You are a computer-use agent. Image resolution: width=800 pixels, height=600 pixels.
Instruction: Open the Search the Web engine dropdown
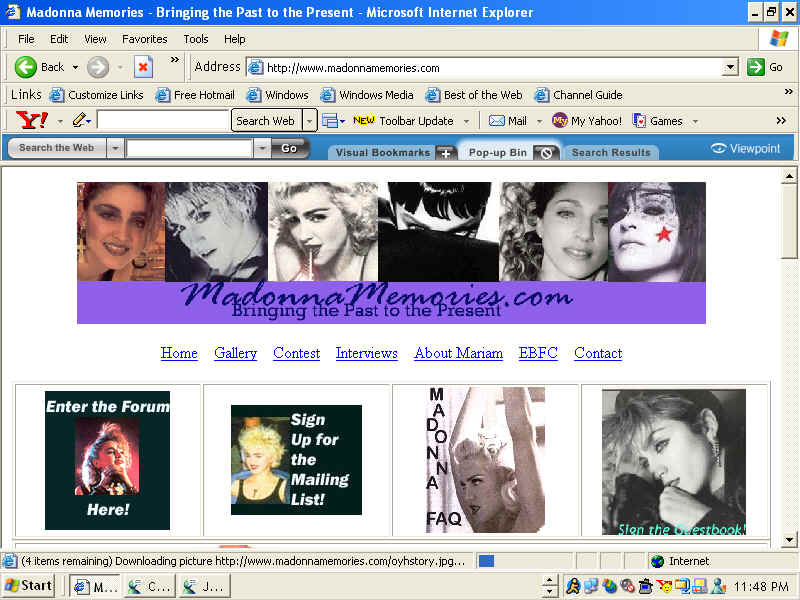[x=115, y=148]
